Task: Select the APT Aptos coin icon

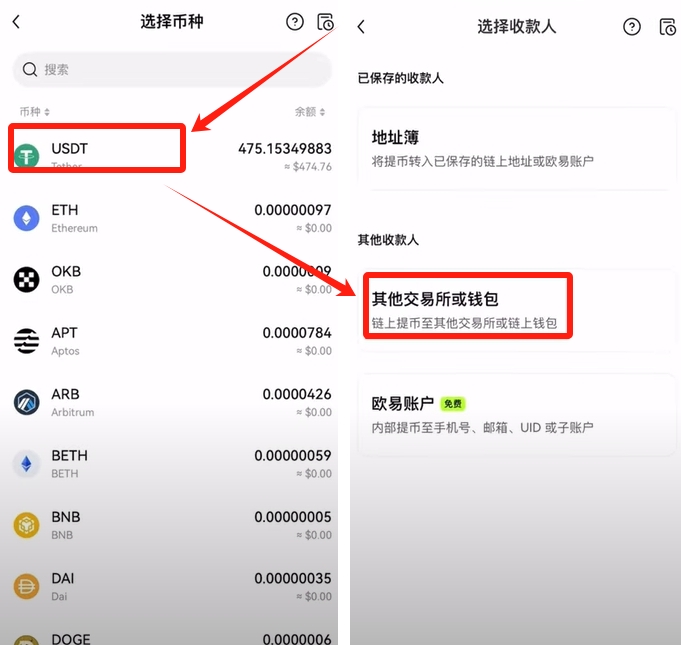Action: click(26, 341)
